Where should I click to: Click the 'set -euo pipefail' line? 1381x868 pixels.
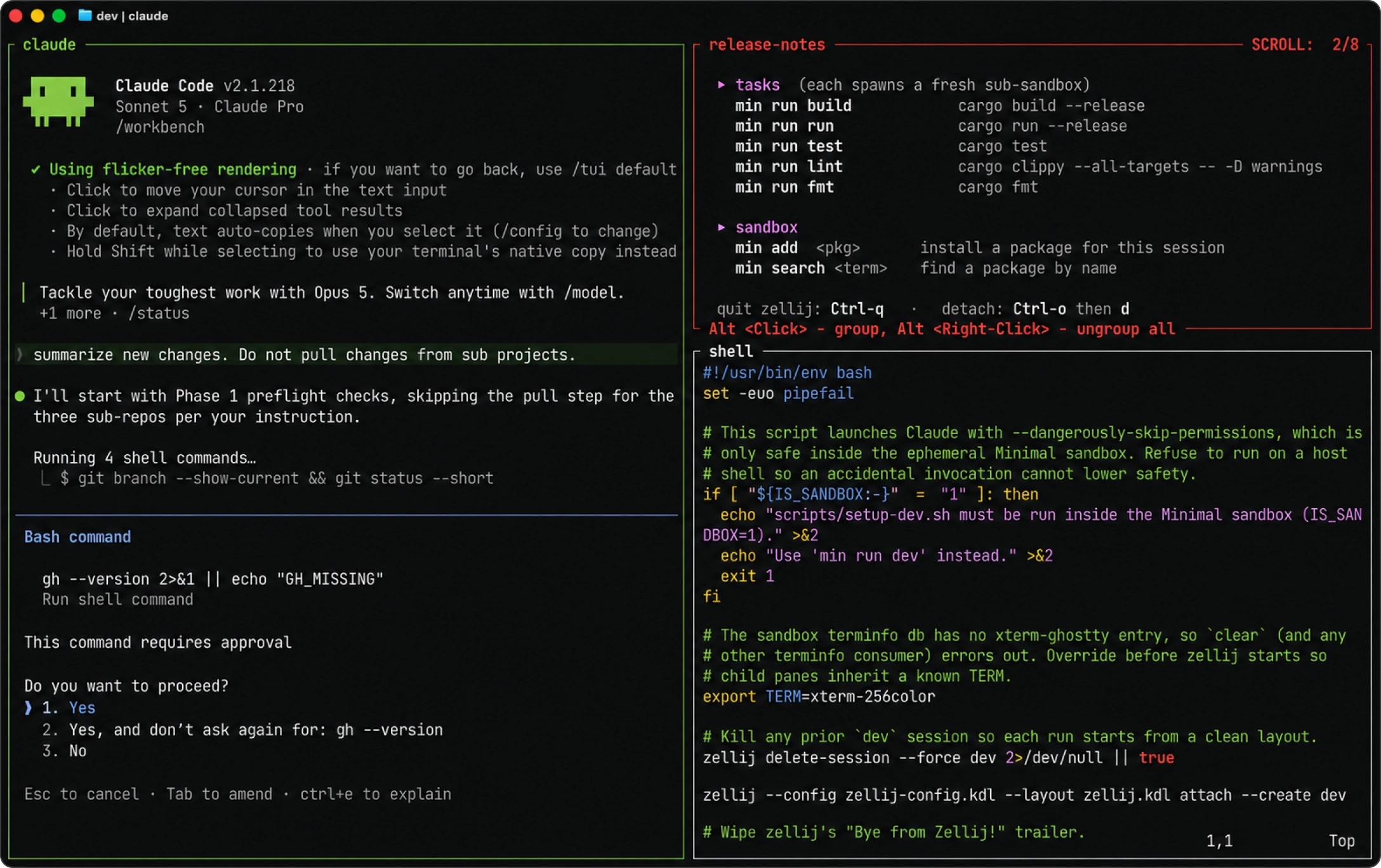[778, 393]
